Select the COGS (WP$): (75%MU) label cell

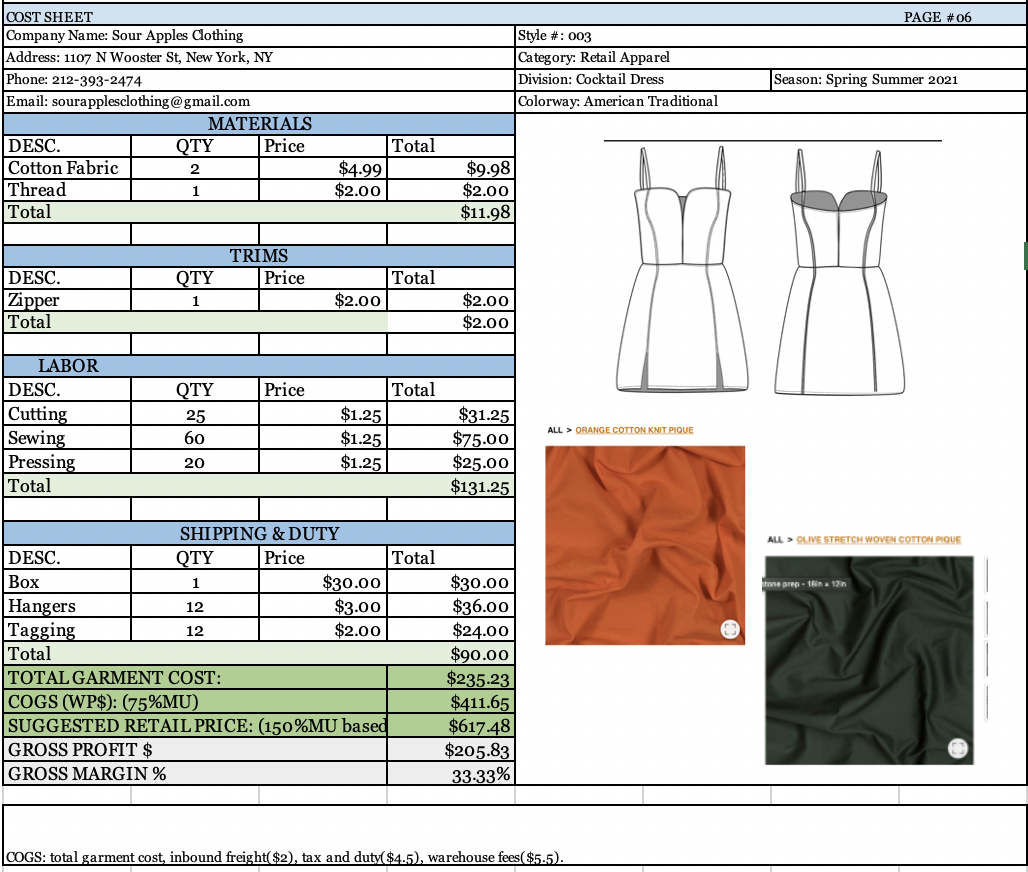click(x=195, y=702)
